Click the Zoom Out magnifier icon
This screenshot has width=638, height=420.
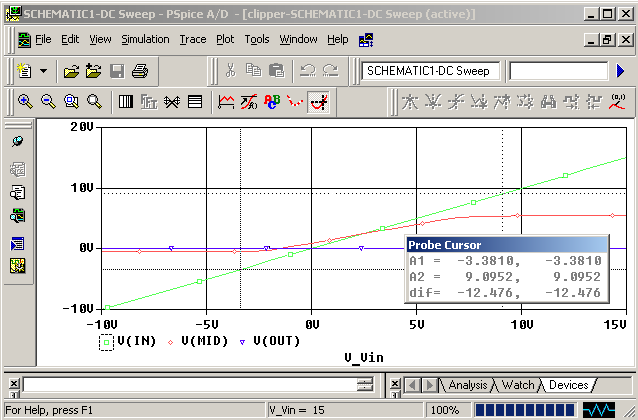point(48,101)
